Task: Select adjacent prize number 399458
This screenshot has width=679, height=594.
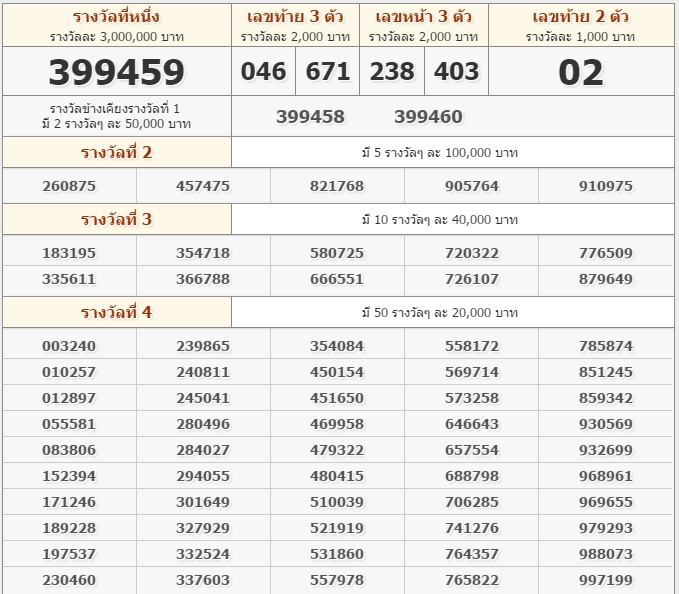Action: (310, 117)
